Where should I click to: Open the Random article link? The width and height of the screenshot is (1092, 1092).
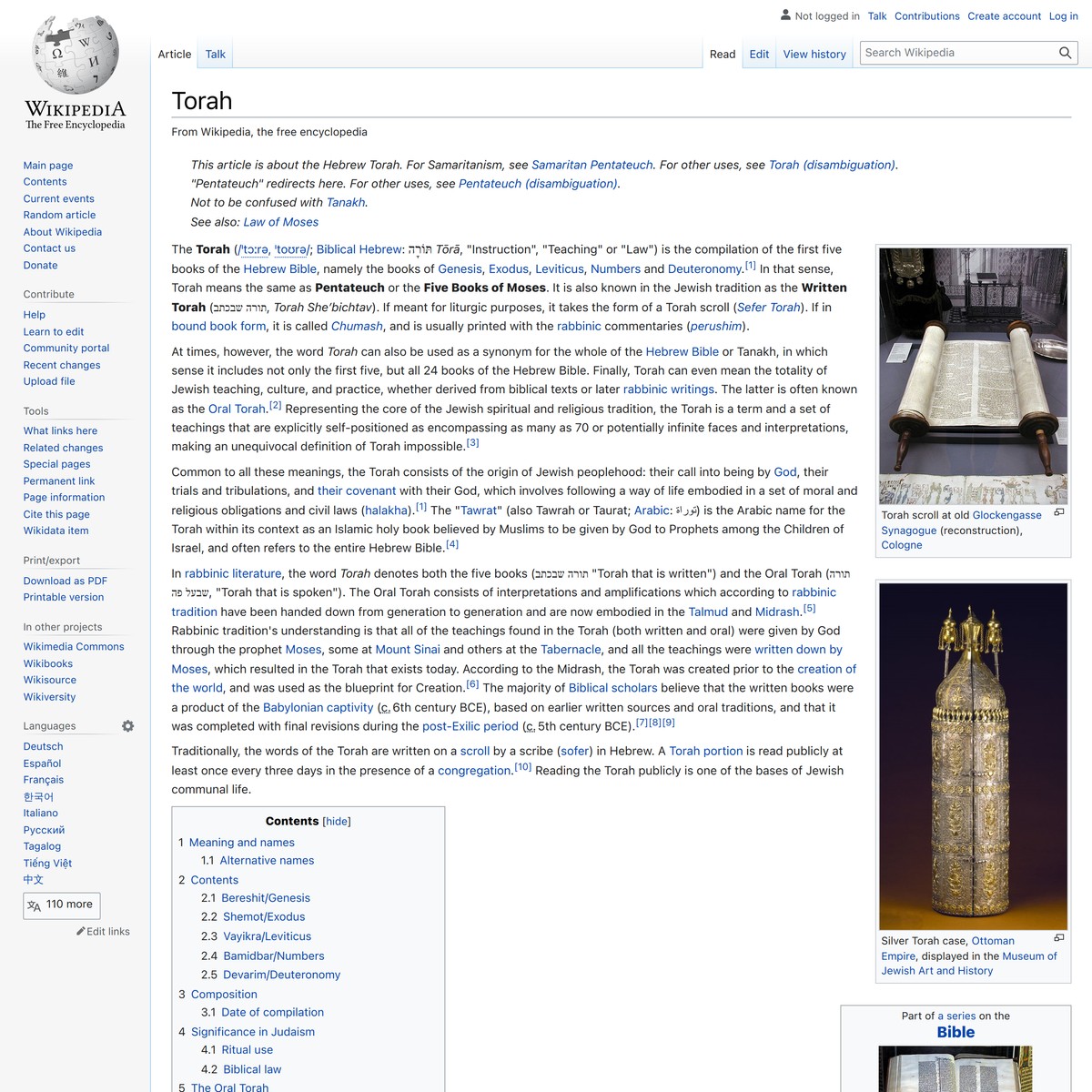click(x=59, y=215)
